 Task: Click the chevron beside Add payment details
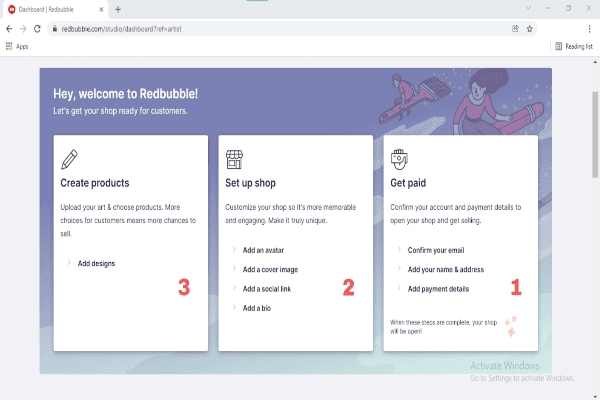399,287
